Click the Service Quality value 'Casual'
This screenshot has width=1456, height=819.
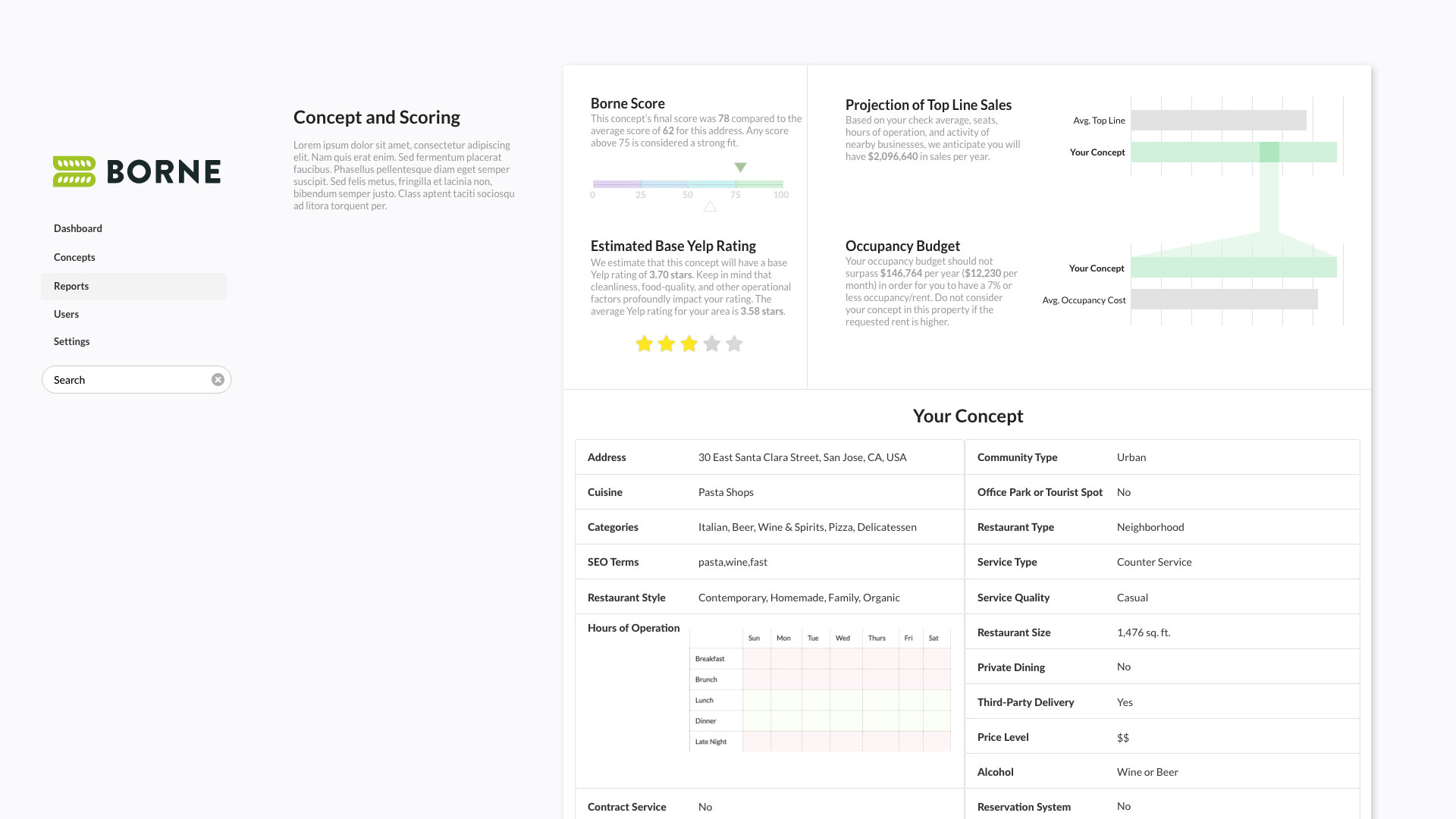tap(1132, 598)
